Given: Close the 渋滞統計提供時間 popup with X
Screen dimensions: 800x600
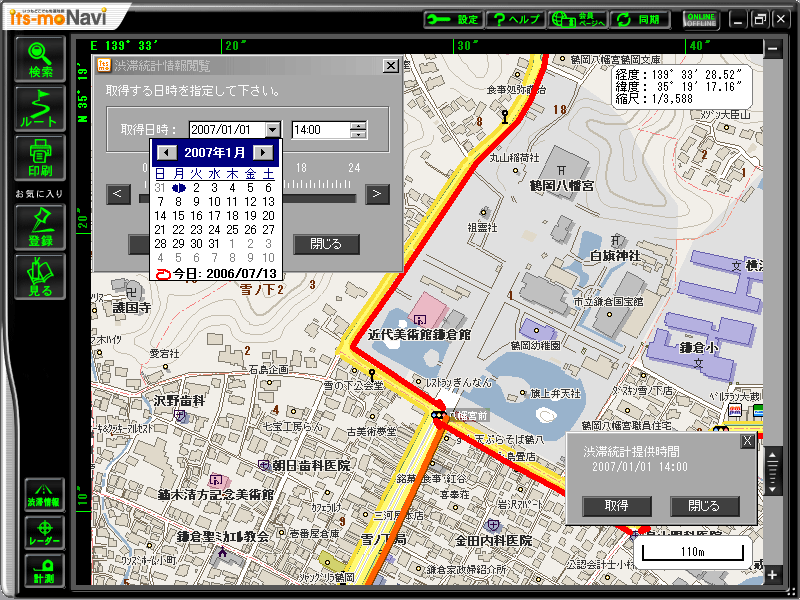Looking at the screenshot, I should 747,441.
